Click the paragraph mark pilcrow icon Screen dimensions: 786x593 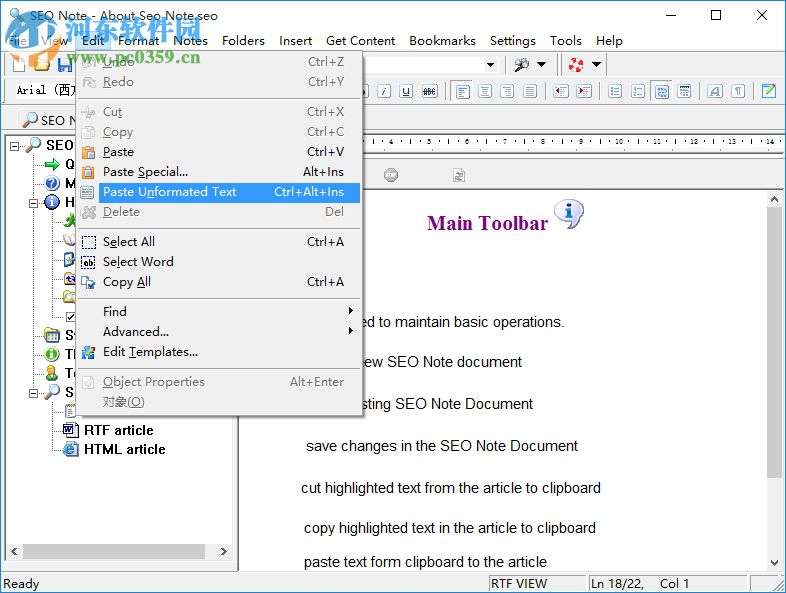(738, 91)
